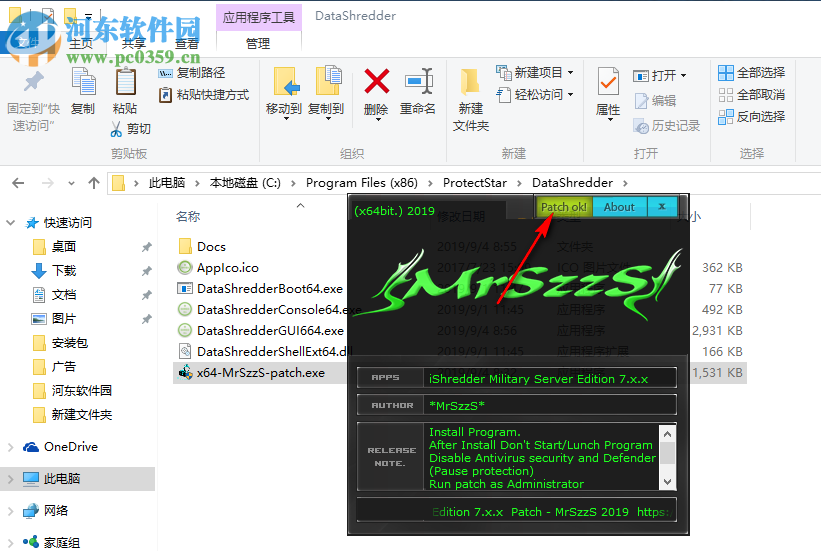The width and height of the screenshot is (821, 551).
Task: Expand the chevron after DataShredder breadcrumb
Action: tap(625, 183)
